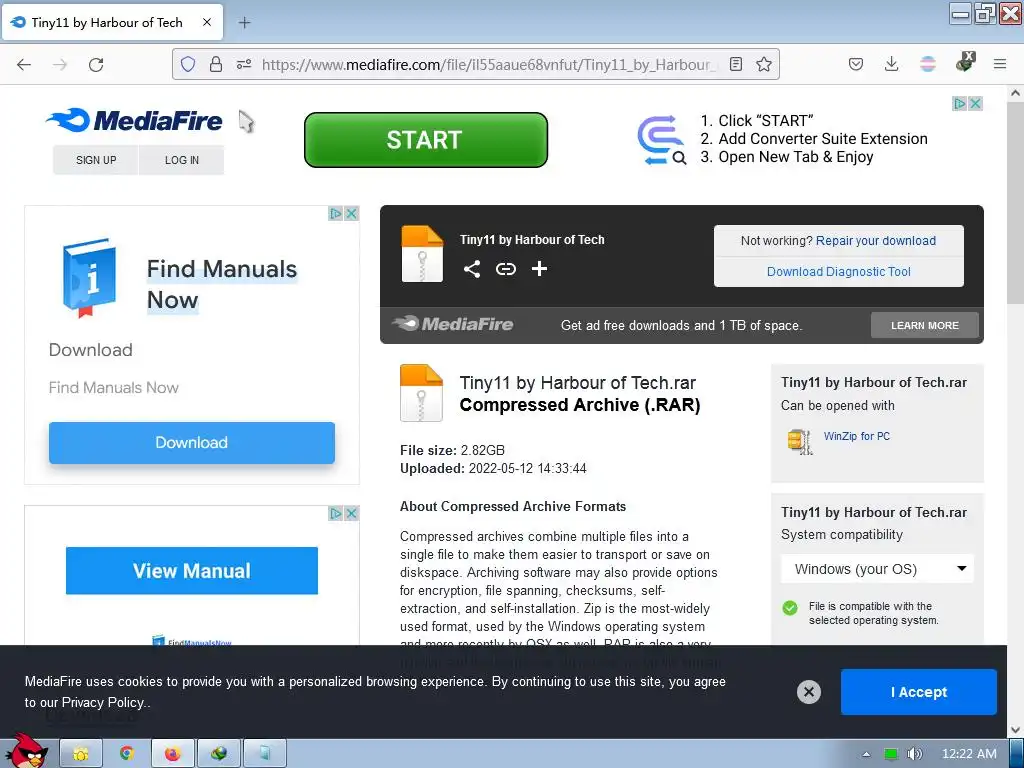
Task: Click the LEARN MORE button
Action: (x=925, y=325)
